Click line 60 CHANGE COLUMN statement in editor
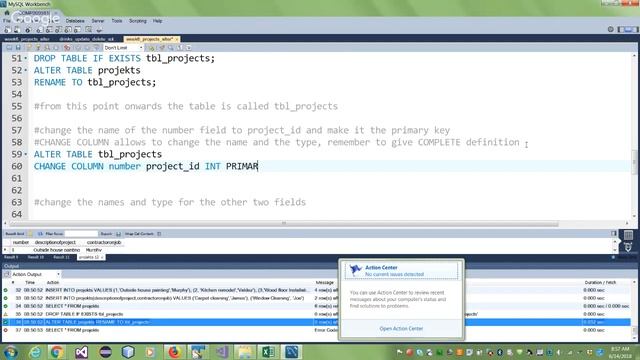 (x=146, y=166)
